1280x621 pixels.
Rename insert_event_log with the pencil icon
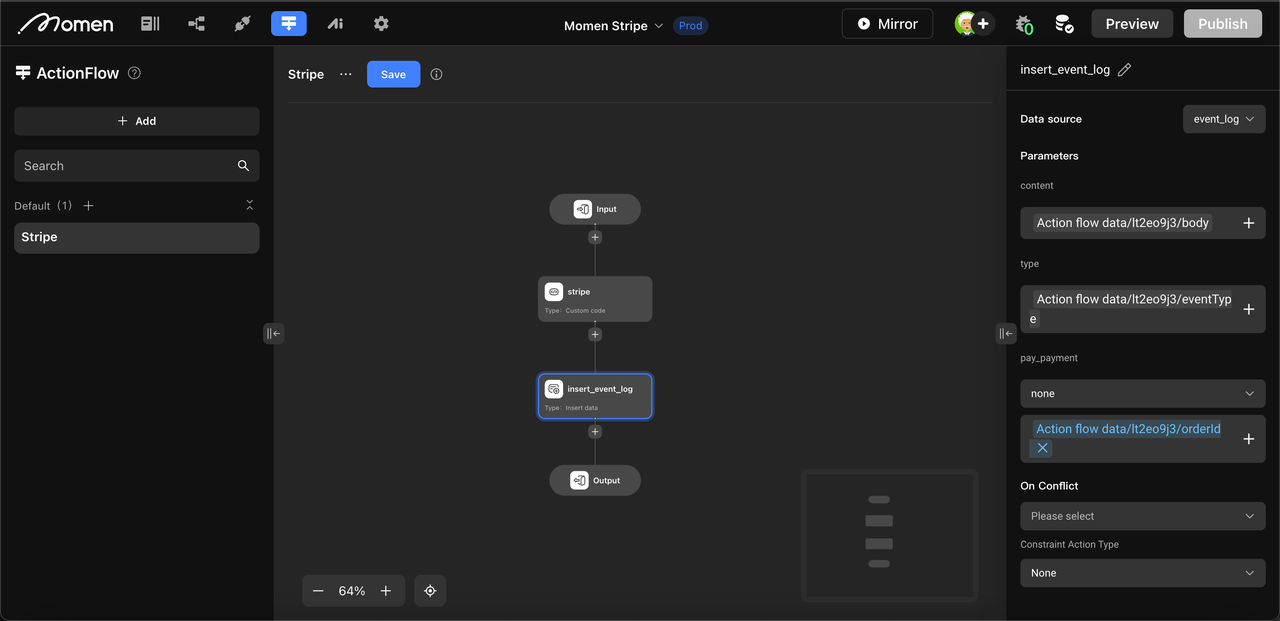click(1125, 69)
